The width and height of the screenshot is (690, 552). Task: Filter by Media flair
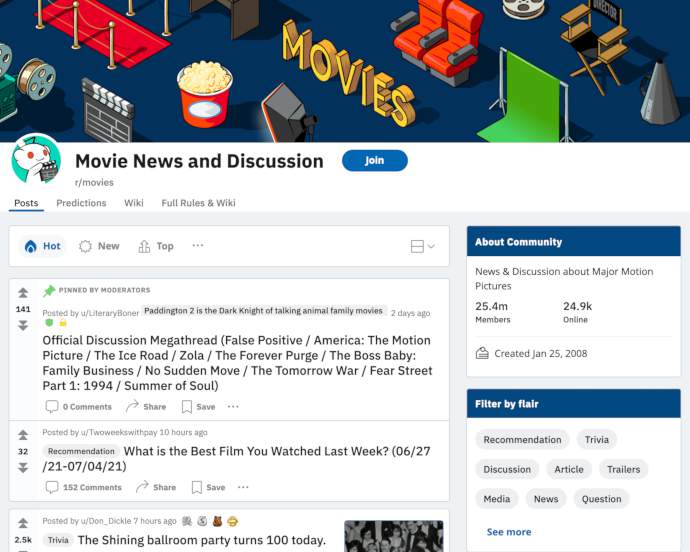[x=497, y=499]
